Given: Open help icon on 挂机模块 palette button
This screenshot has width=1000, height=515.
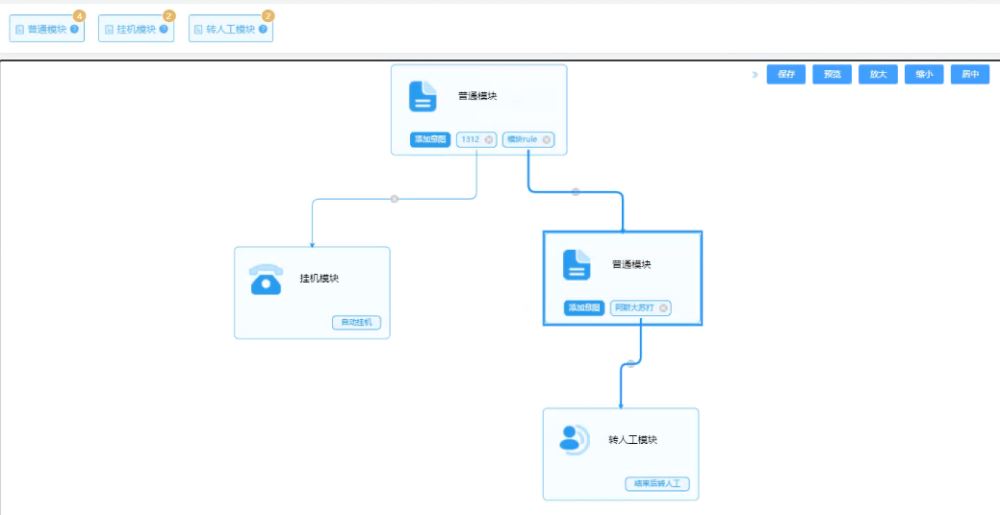Looking at the screenshot, I should click(164, 29).
